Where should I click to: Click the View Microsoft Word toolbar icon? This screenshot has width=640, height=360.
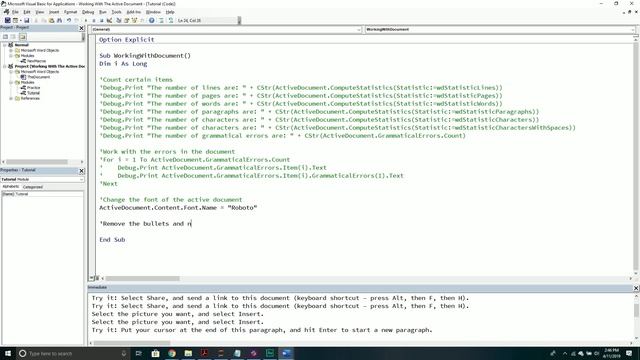pyautogui.click(x=7, y=20)
